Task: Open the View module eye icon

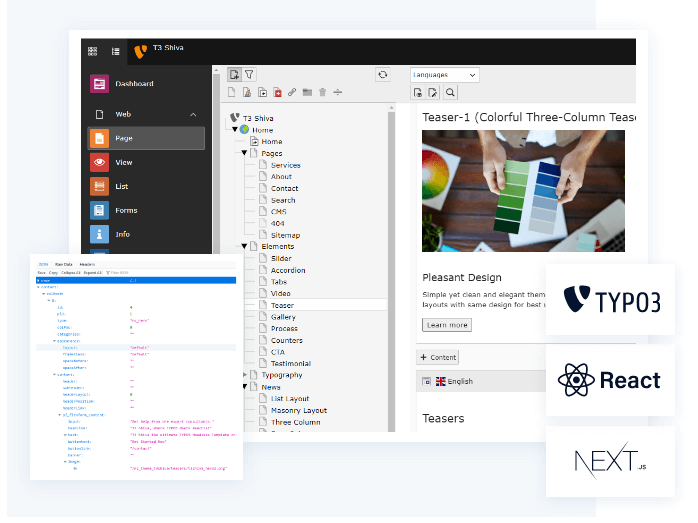Action: pos(99,162)
